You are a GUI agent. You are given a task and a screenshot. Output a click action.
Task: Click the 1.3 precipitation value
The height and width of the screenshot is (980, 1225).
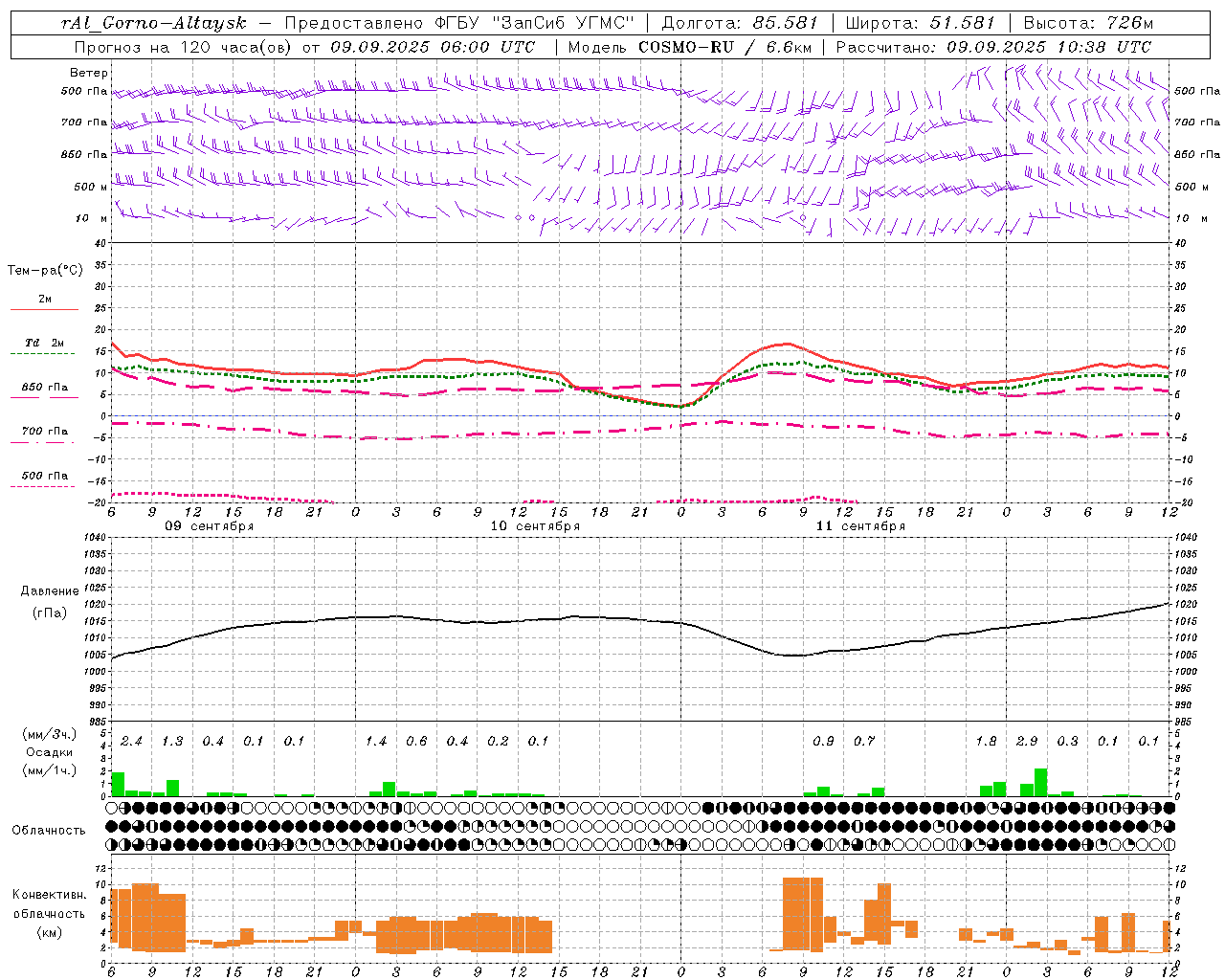pyautogui.click(x=172, y=742)
